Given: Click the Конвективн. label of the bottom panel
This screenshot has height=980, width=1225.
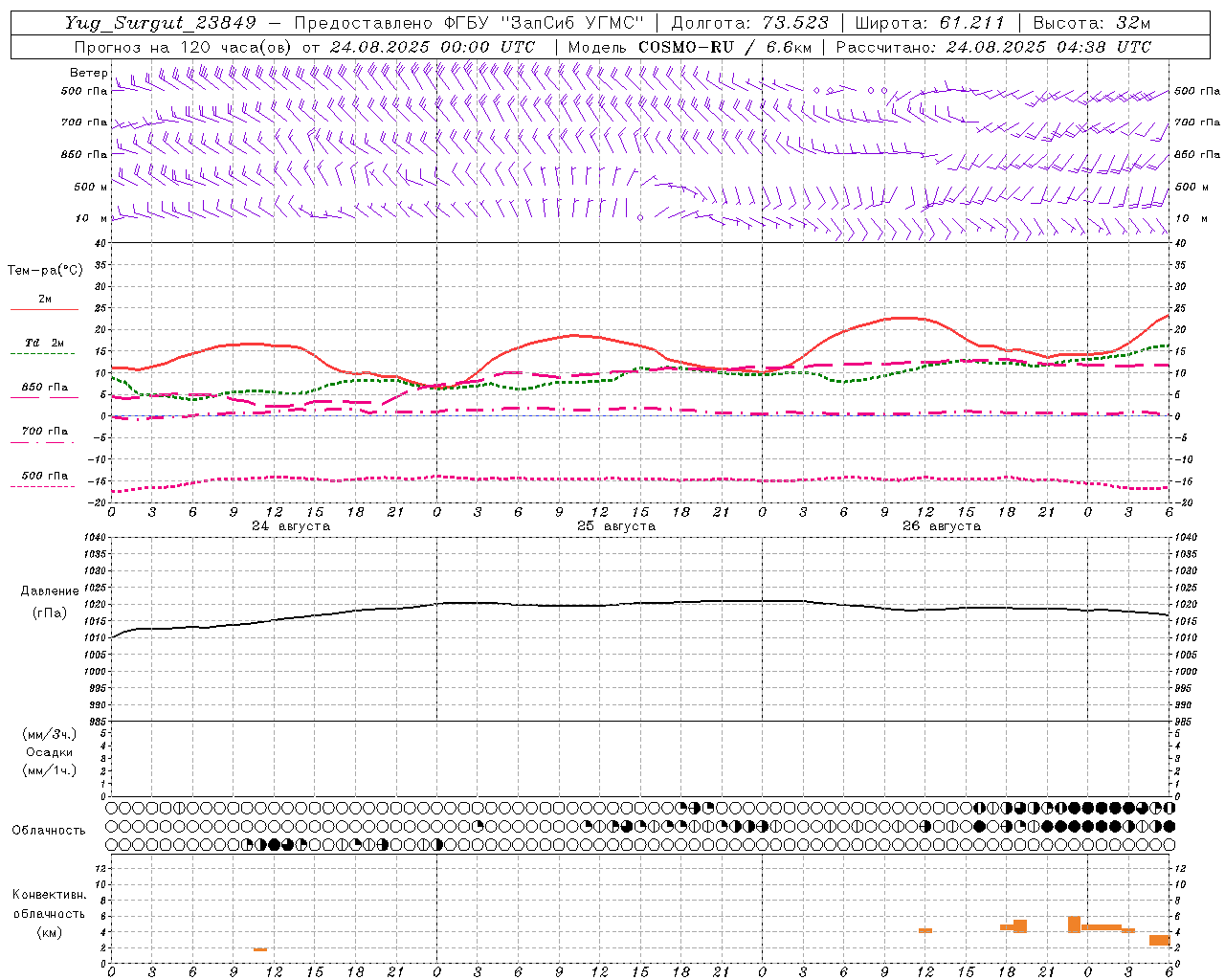Looking at the screenshot, I should (x=50, y=895).
